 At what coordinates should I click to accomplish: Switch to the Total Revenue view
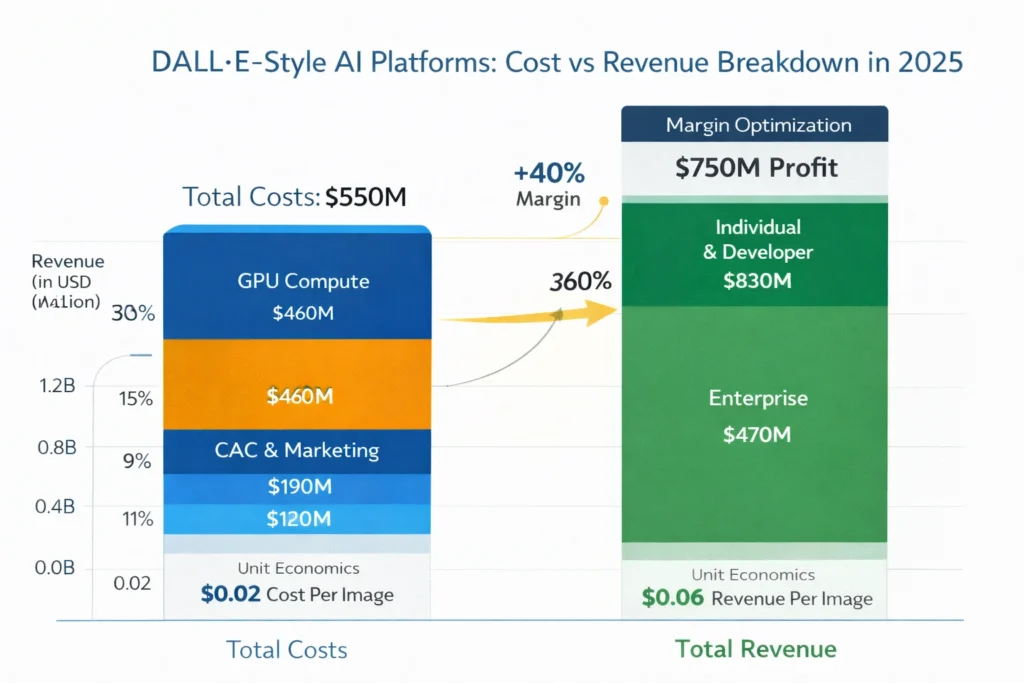pos(756,648)
